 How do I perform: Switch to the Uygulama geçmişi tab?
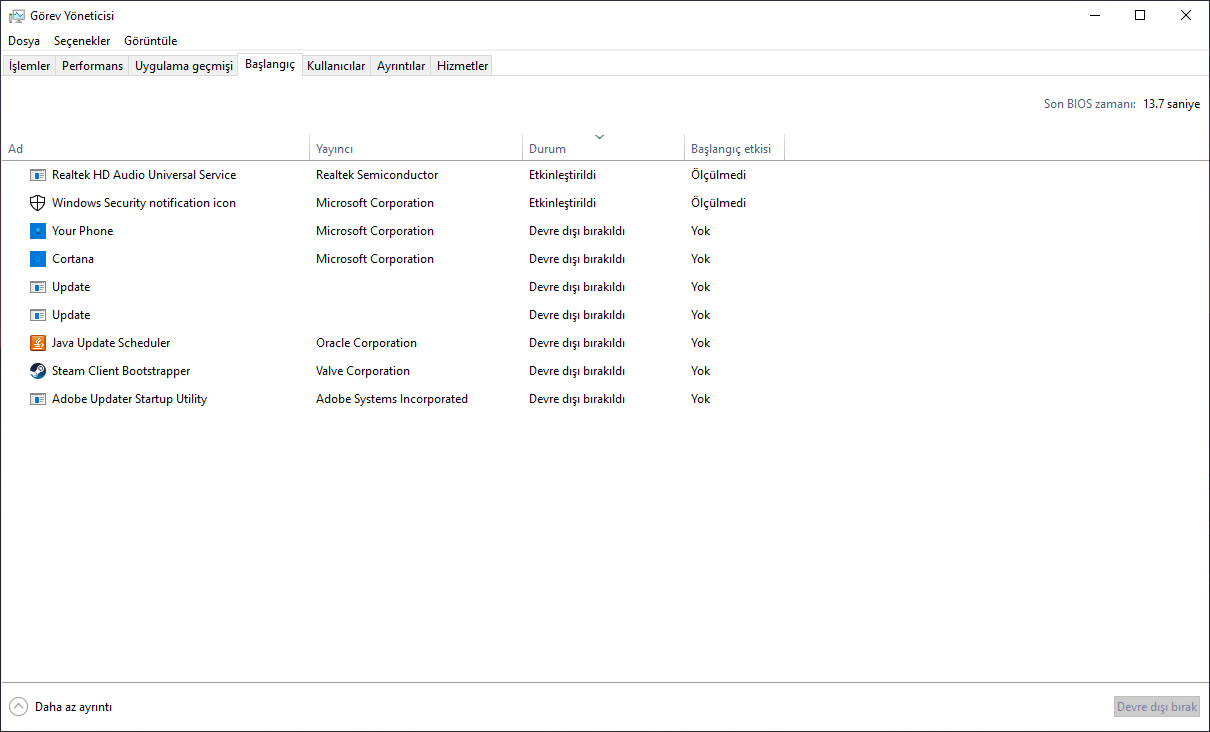184,66
